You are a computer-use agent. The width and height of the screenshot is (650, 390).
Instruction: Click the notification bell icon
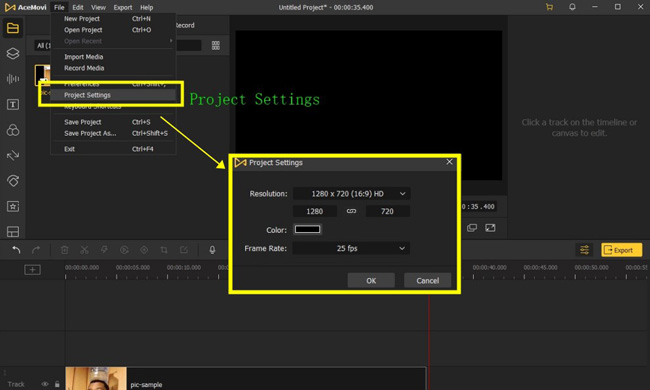click(572, 7)
